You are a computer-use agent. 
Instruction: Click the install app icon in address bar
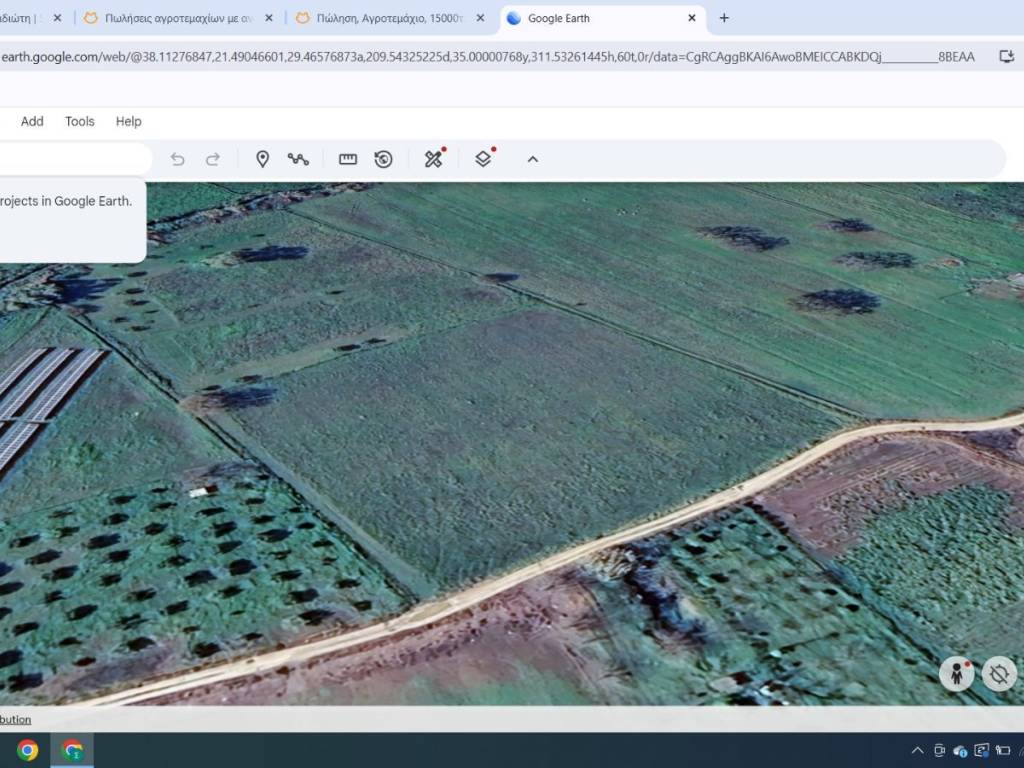point(1006,57)
